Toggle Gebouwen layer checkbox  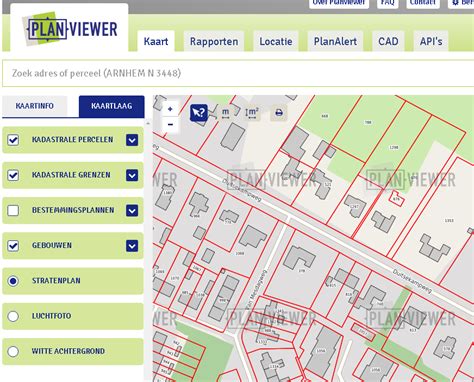coord(13,246)
